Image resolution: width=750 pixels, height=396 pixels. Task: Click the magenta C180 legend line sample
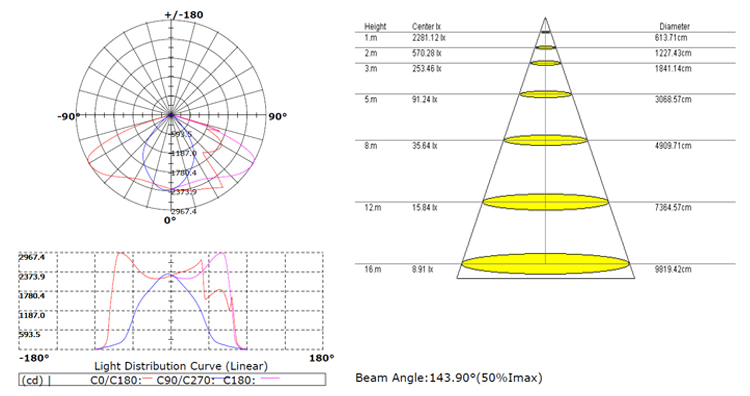pyautogui.click(x=269, y=377)
